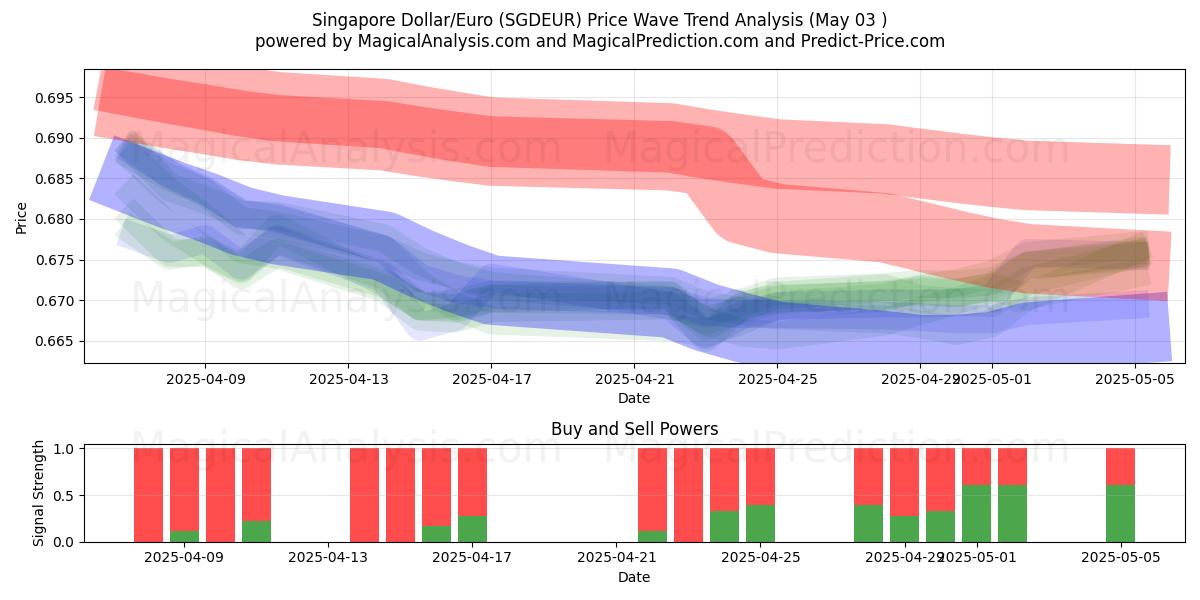Click the 'Date' label below price chart
This screenshot has width=1200, height=600.
point(634,398)
